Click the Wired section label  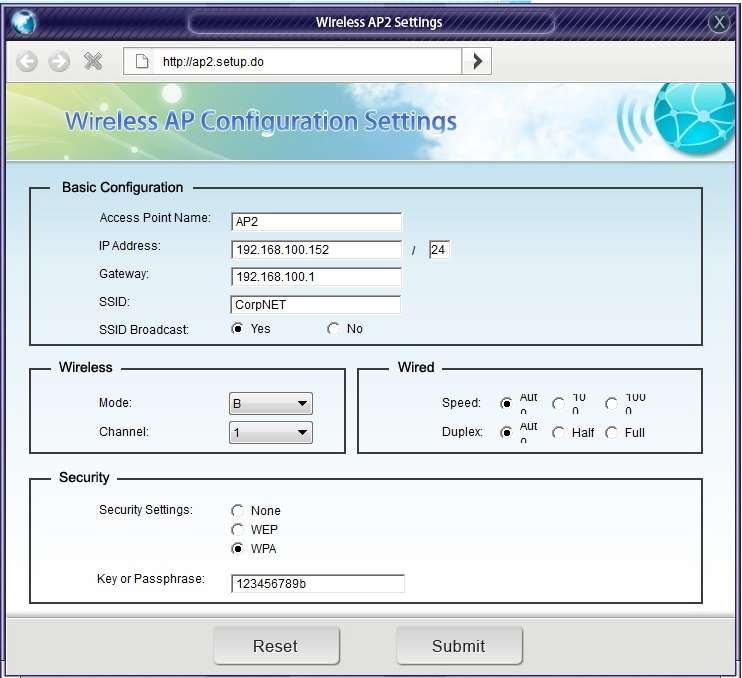click(x=416, y=367)
